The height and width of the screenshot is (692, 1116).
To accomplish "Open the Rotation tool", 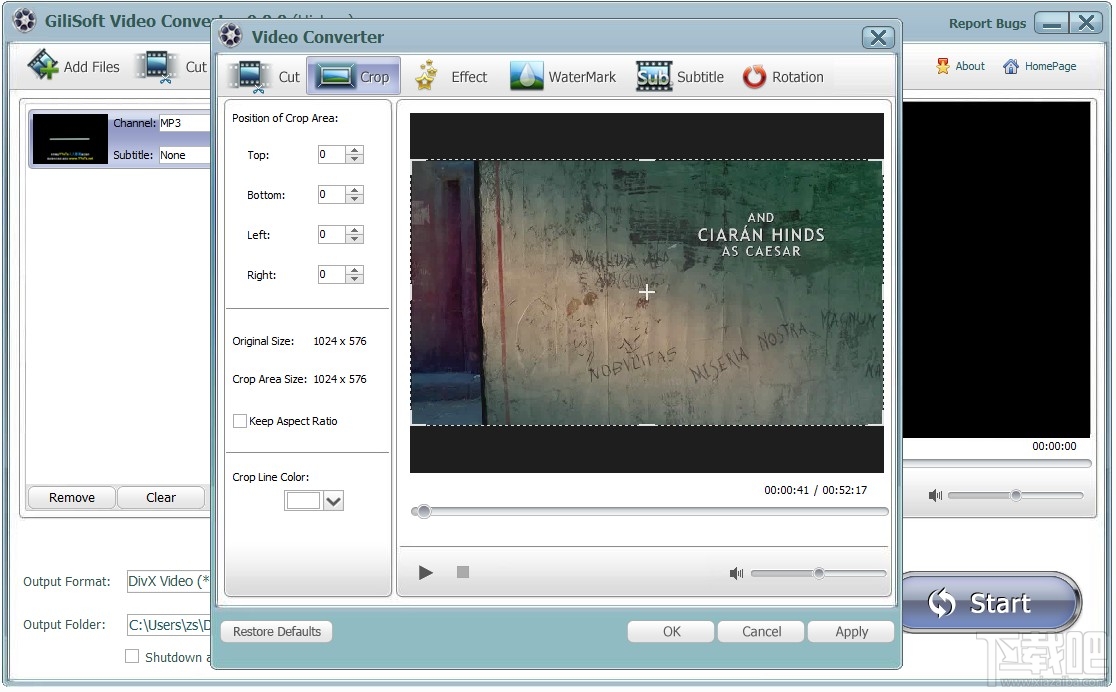I will tap(784, 76).
